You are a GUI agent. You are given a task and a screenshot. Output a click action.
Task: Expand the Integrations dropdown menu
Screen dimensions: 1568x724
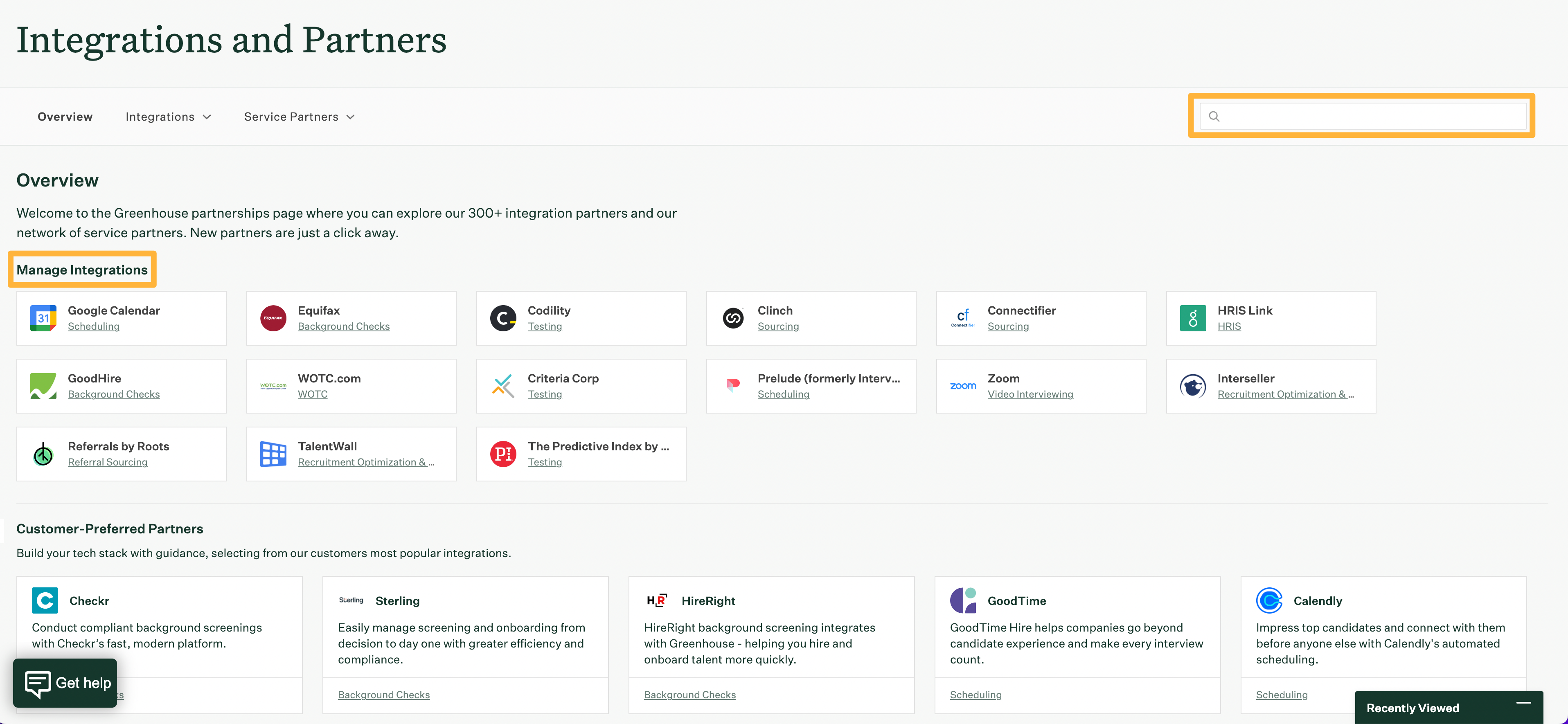(x=168, y=116)
